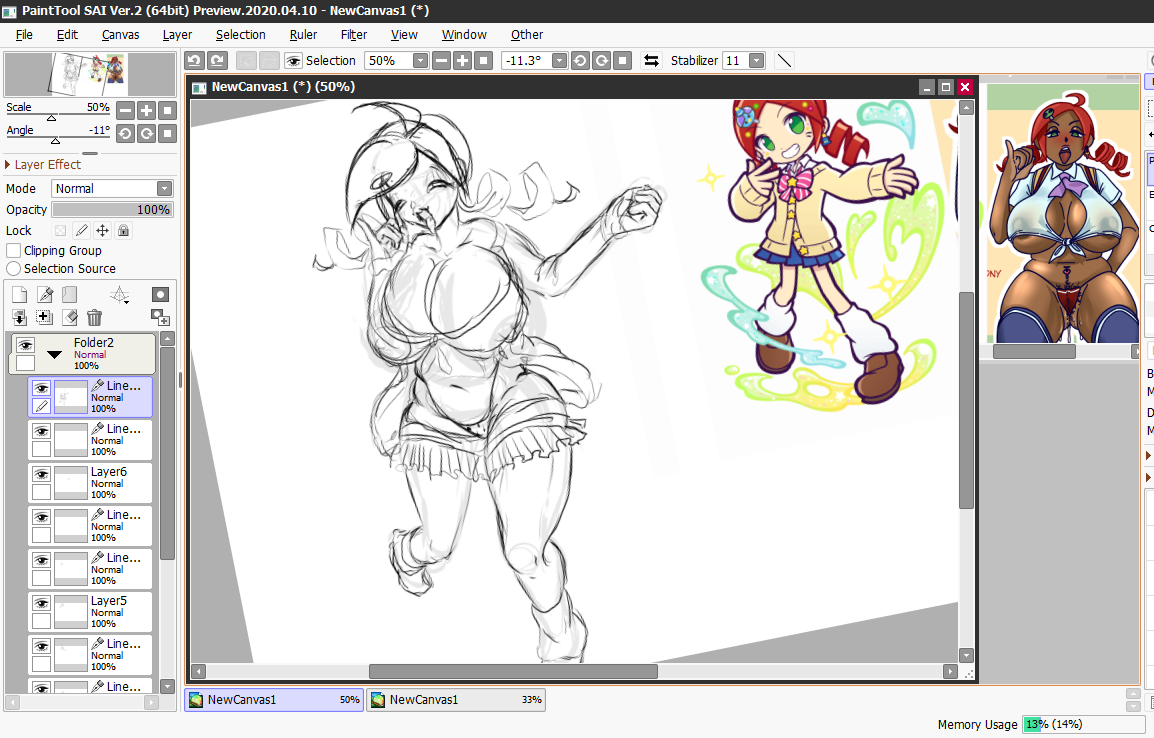Open the View menu
1154x738 pixels.
[x=404, y=35]
